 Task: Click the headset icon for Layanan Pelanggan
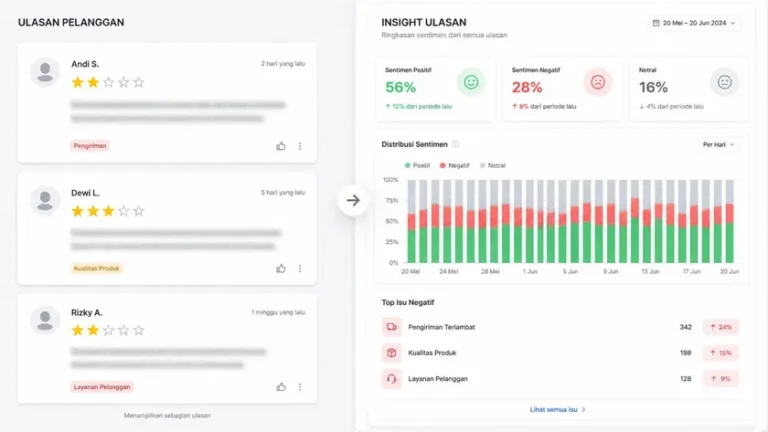pos(391,379)
